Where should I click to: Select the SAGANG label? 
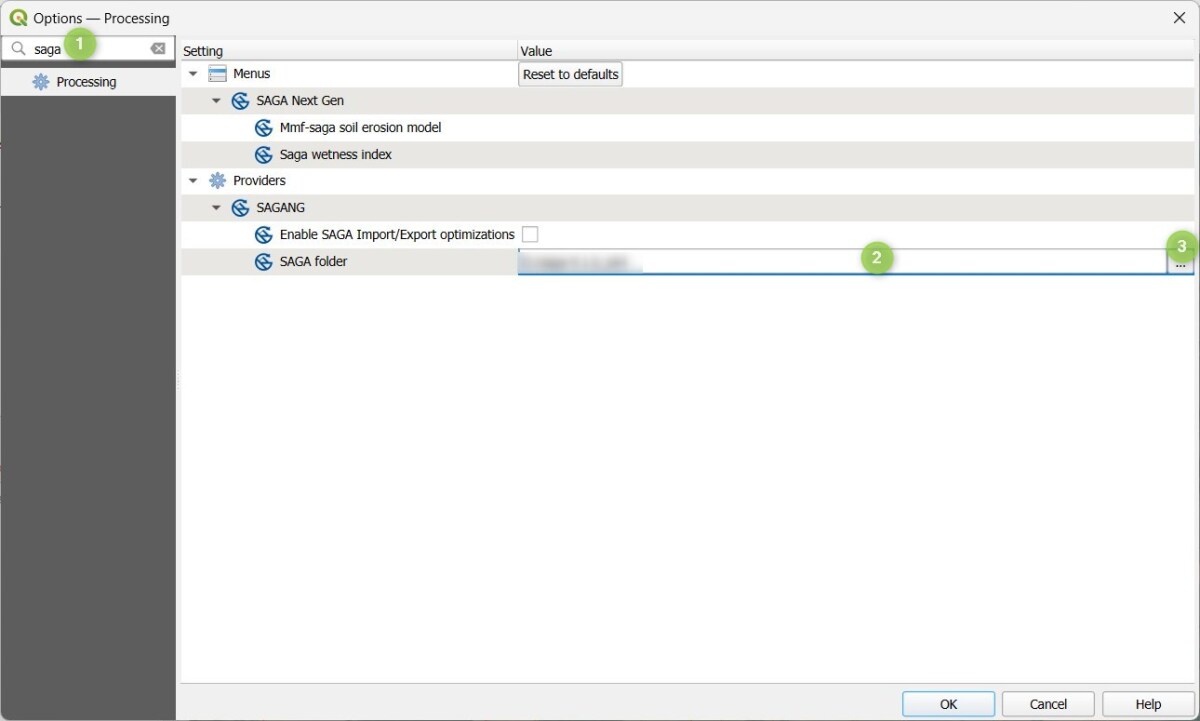pyautogui.click(x=281, y=208)
